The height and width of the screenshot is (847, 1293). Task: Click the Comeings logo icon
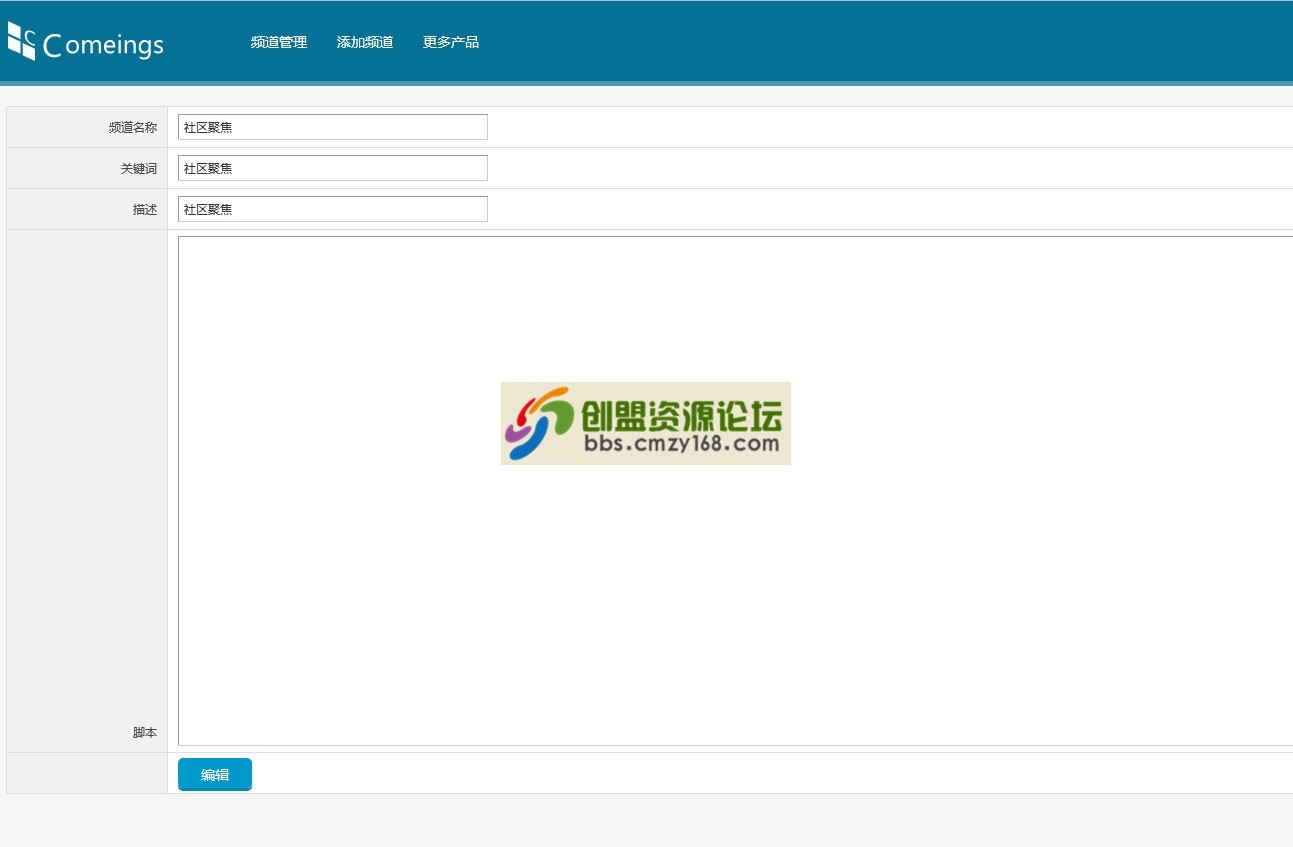[x=21, y=41]
